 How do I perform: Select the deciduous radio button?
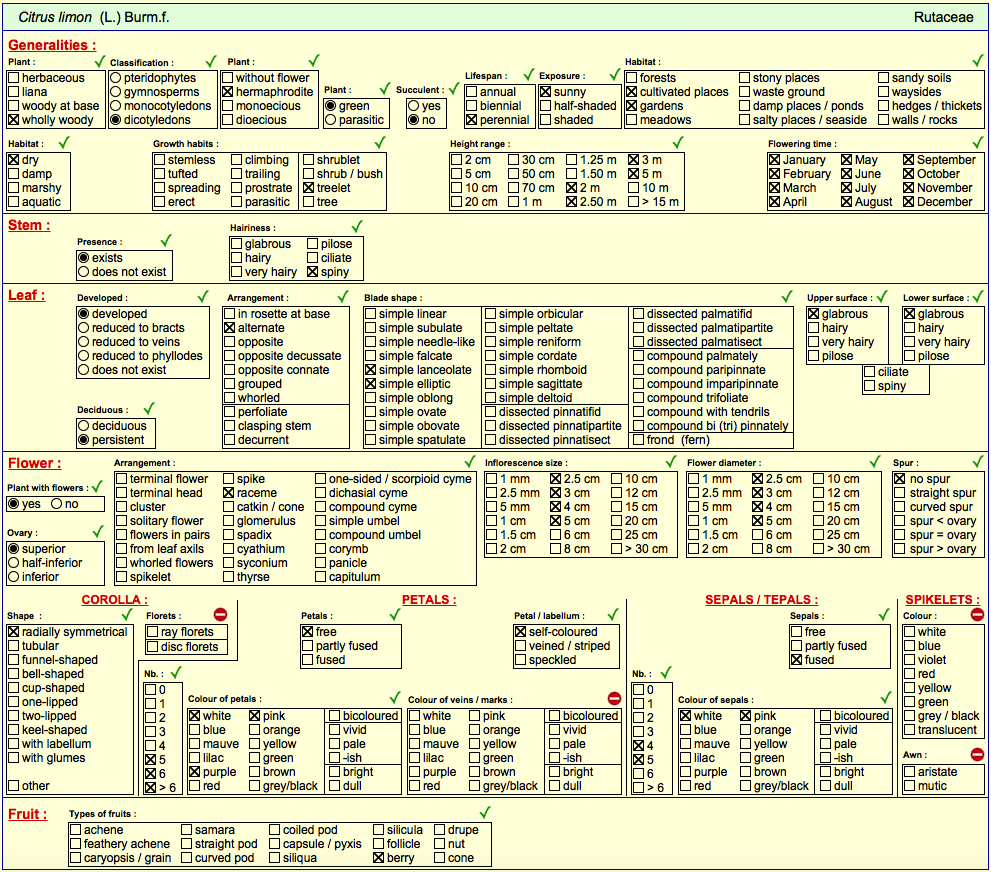[x=83, y=426]
